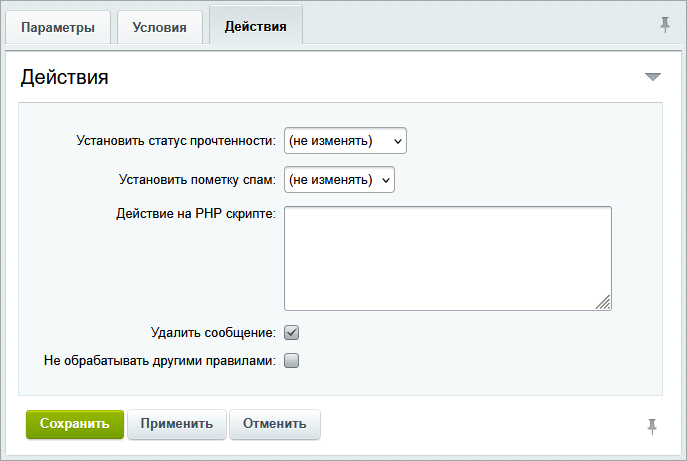Click the Установить пометку спам label text
The image size is (687, 461).
coord(196,180)
